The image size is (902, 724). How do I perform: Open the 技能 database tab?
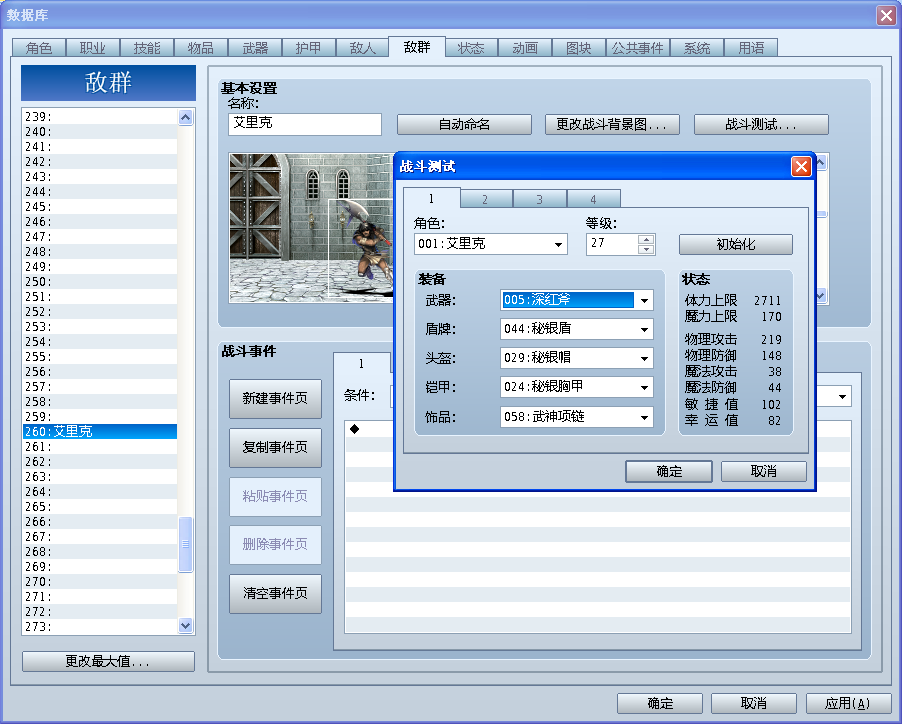click(147, 48)
